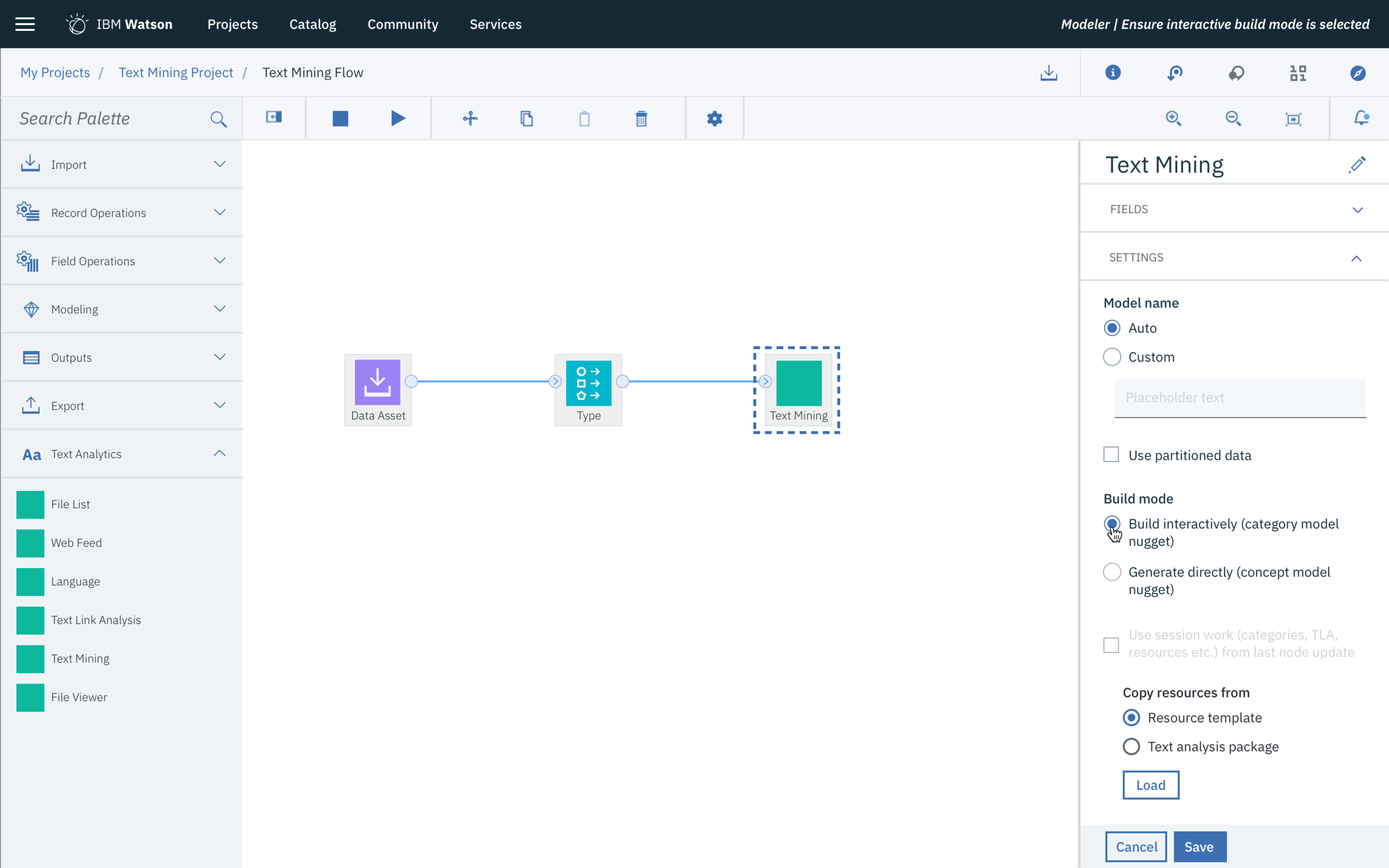Open the grid view icon in top right
Image resolution: width=1389 pixels, height=868 pixels.
[1298, 73]
